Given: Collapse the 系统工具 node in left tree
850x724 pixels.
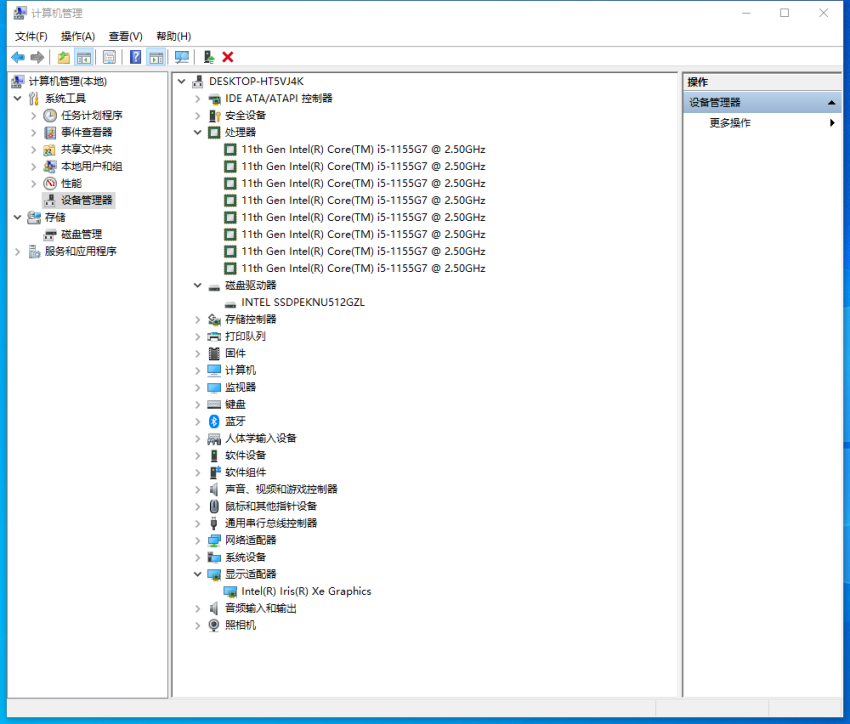Looking at the screenshot, I should 17,98.
